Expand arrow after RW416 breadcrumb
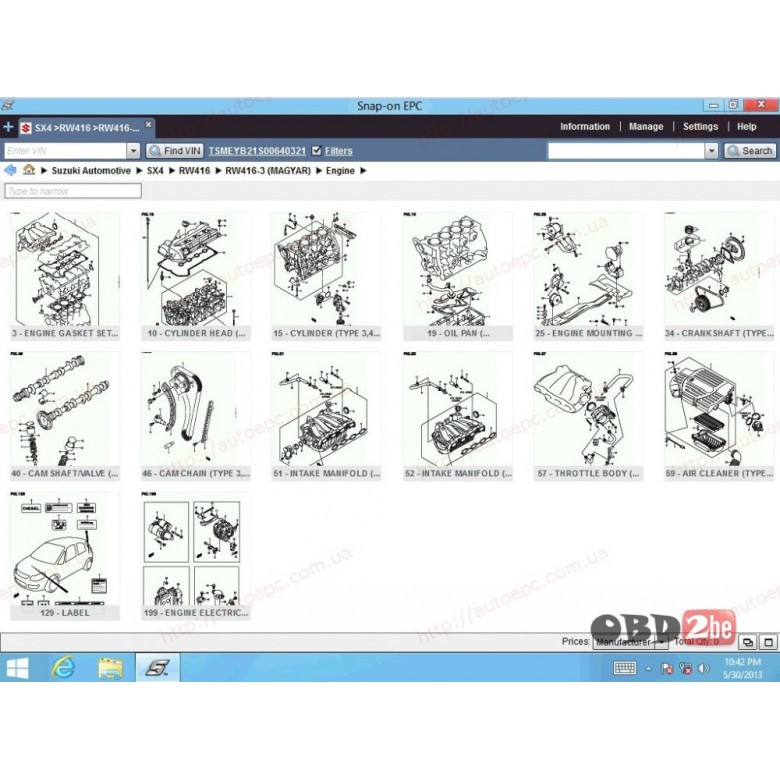The width and height of the screenshot is (780, 780). click(x=218, y=171)
